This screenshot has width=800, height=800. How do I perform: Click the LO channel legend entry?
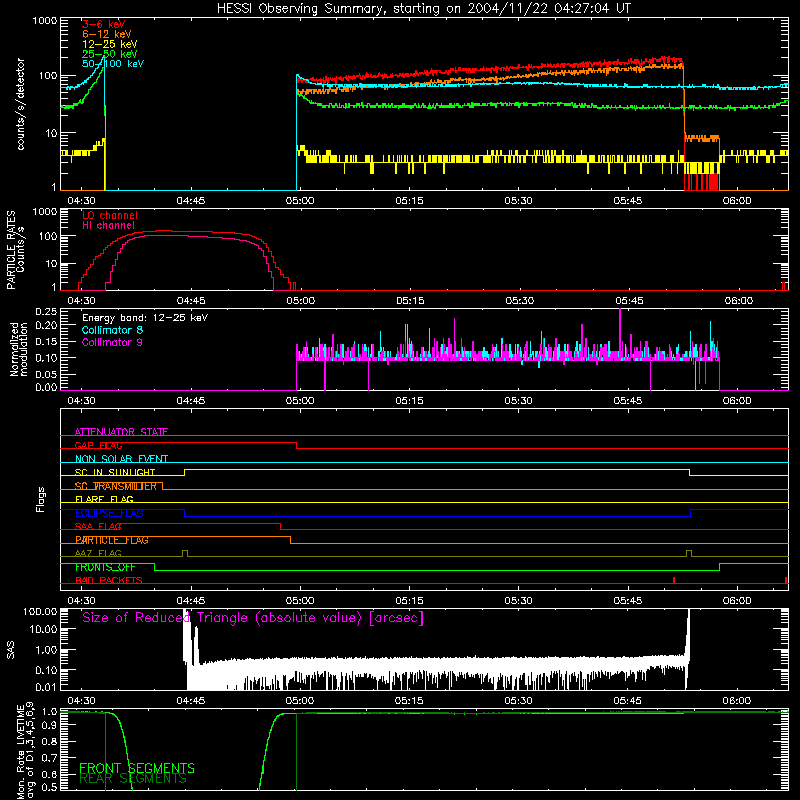(110, 215)
